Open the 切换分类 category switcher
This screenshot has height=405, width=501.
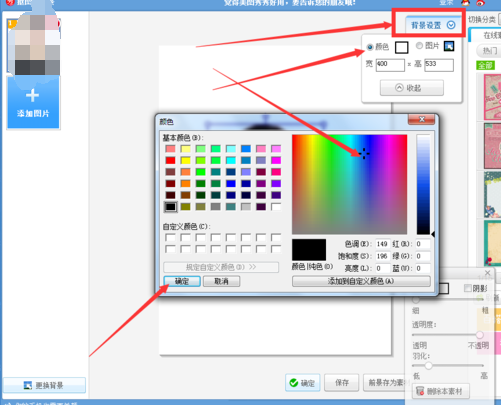click(x=482, y=20)
